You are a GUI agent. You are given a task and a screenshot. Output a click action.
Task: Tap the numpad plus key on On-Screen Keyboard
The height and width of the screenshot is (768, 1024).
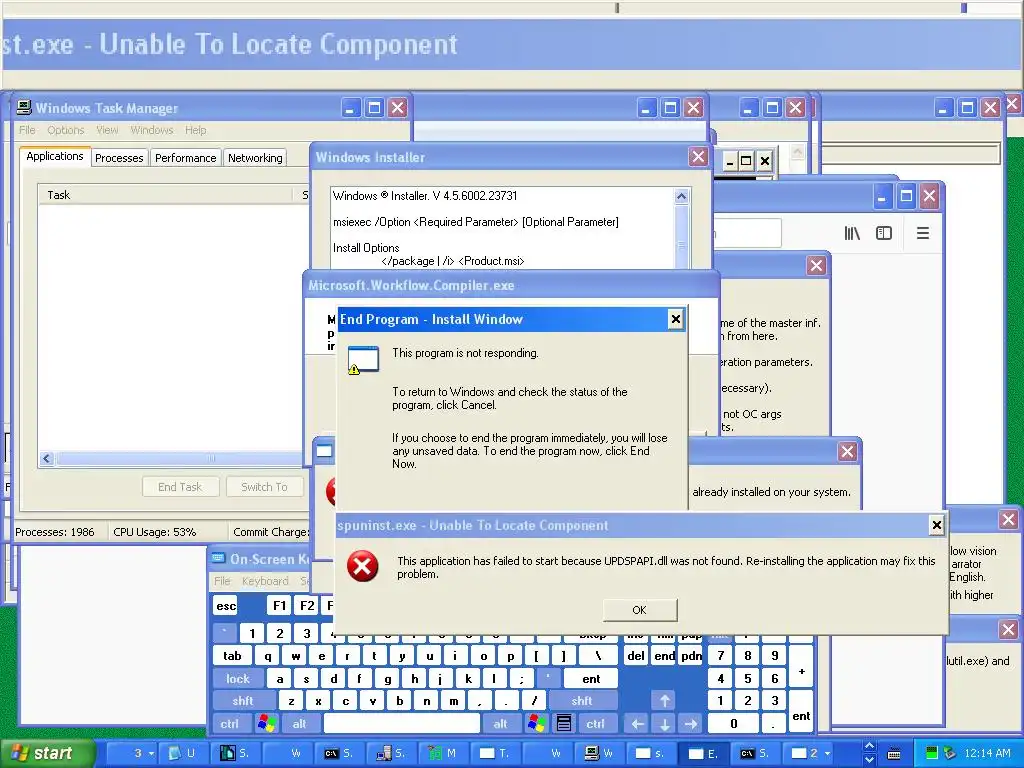point(801,667)
